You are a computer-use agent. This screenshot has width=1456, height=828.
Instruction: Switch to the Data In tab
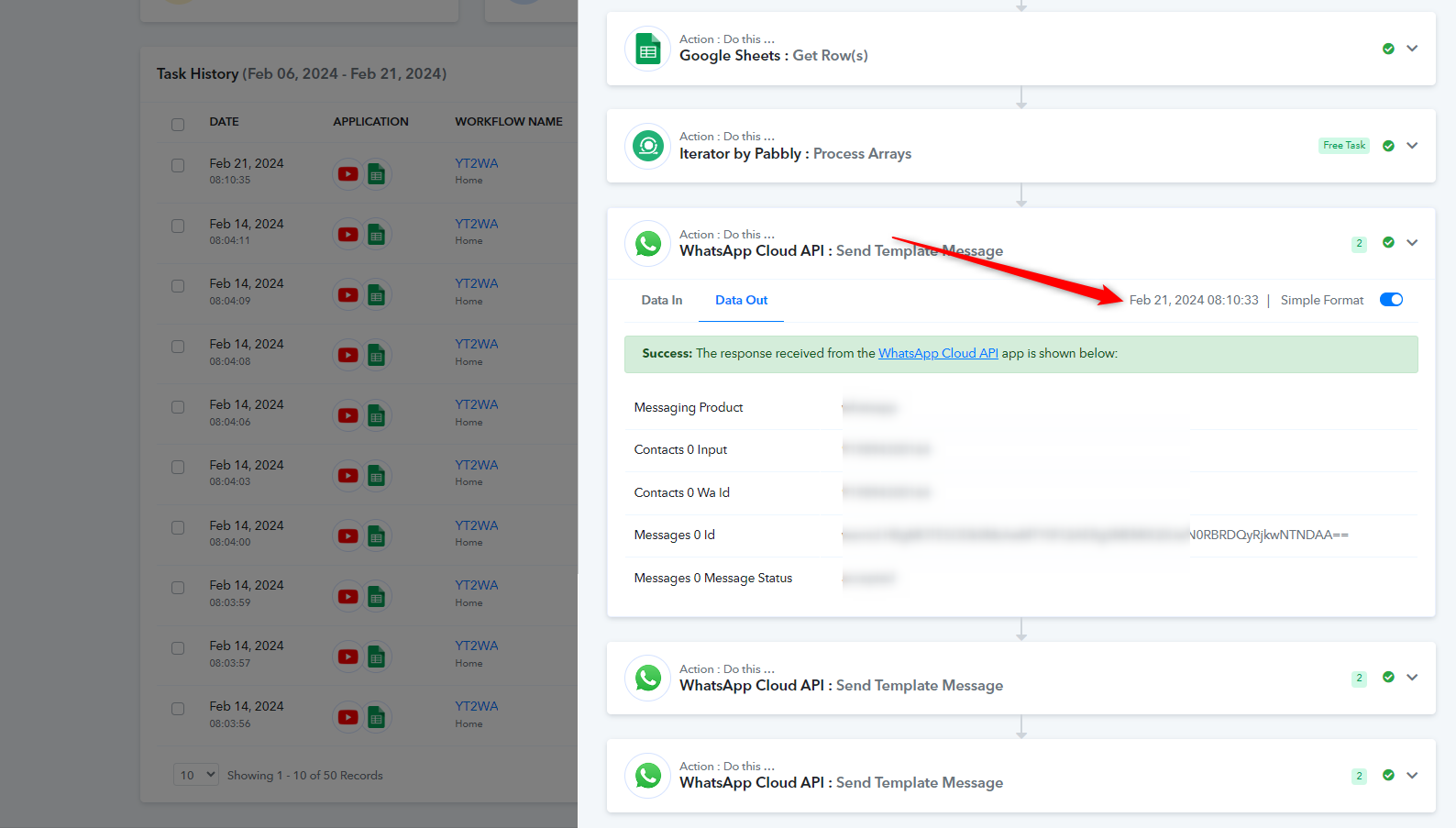[662, 300]
